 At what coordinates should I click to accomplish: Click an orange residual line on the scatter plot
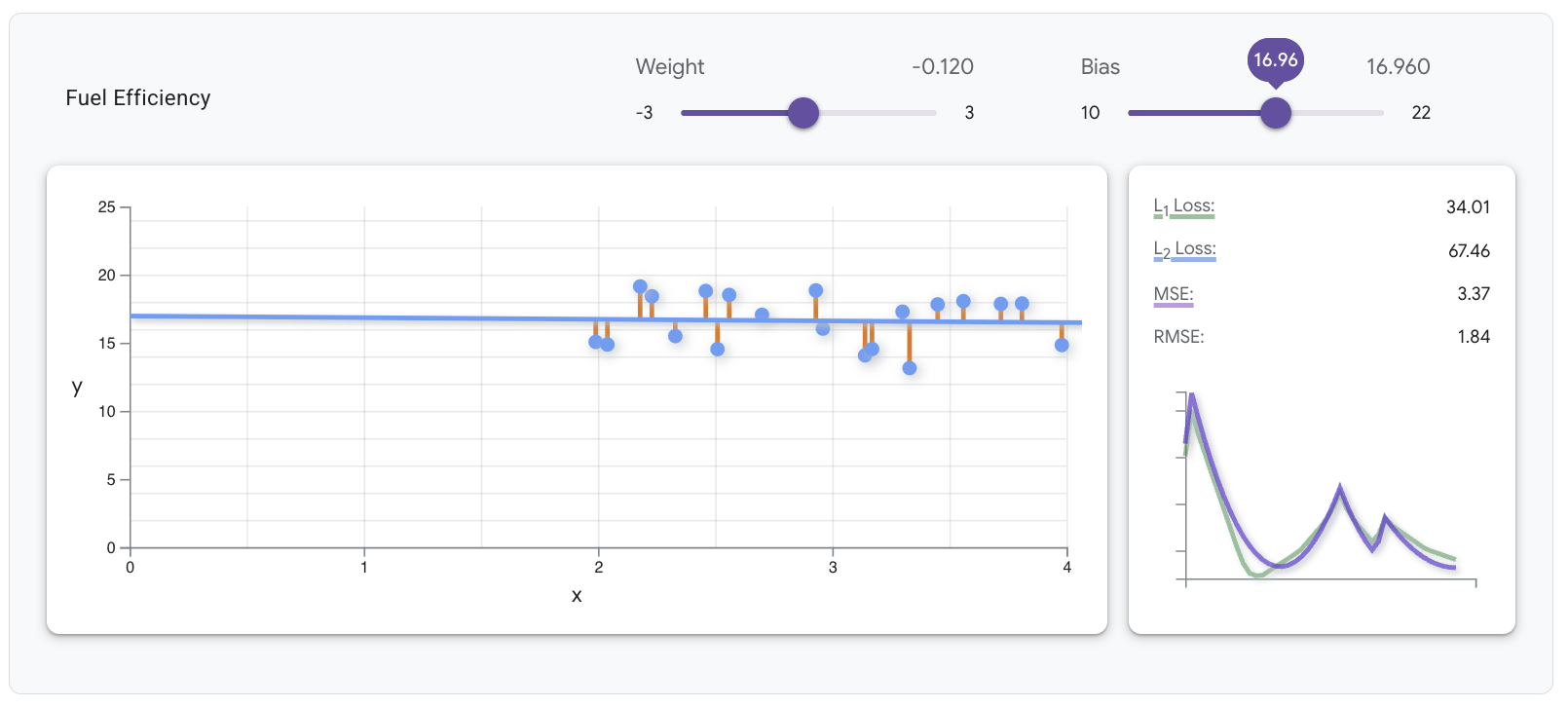coord(642,302)
